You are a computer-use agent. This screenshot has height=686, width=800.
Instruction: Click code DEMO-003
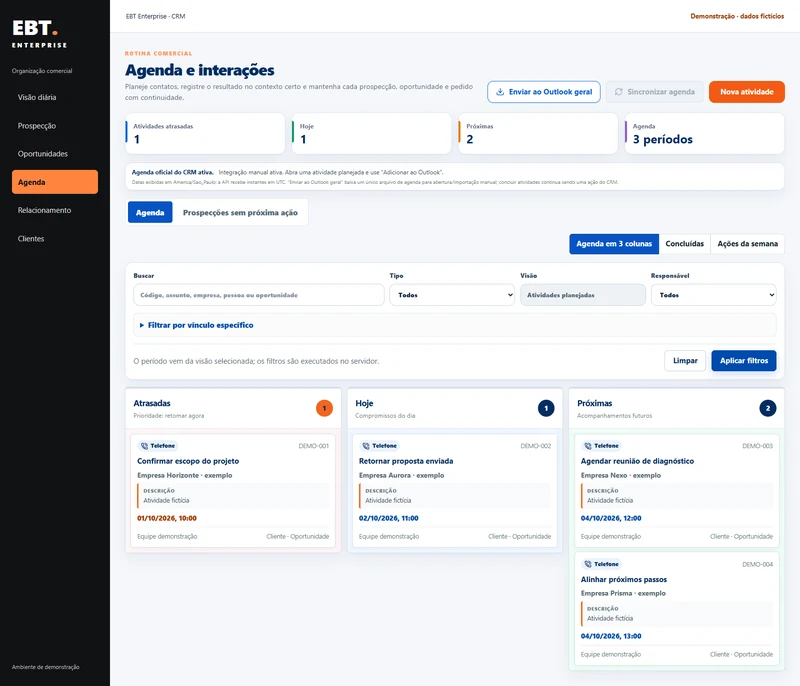tap(758, 446)
